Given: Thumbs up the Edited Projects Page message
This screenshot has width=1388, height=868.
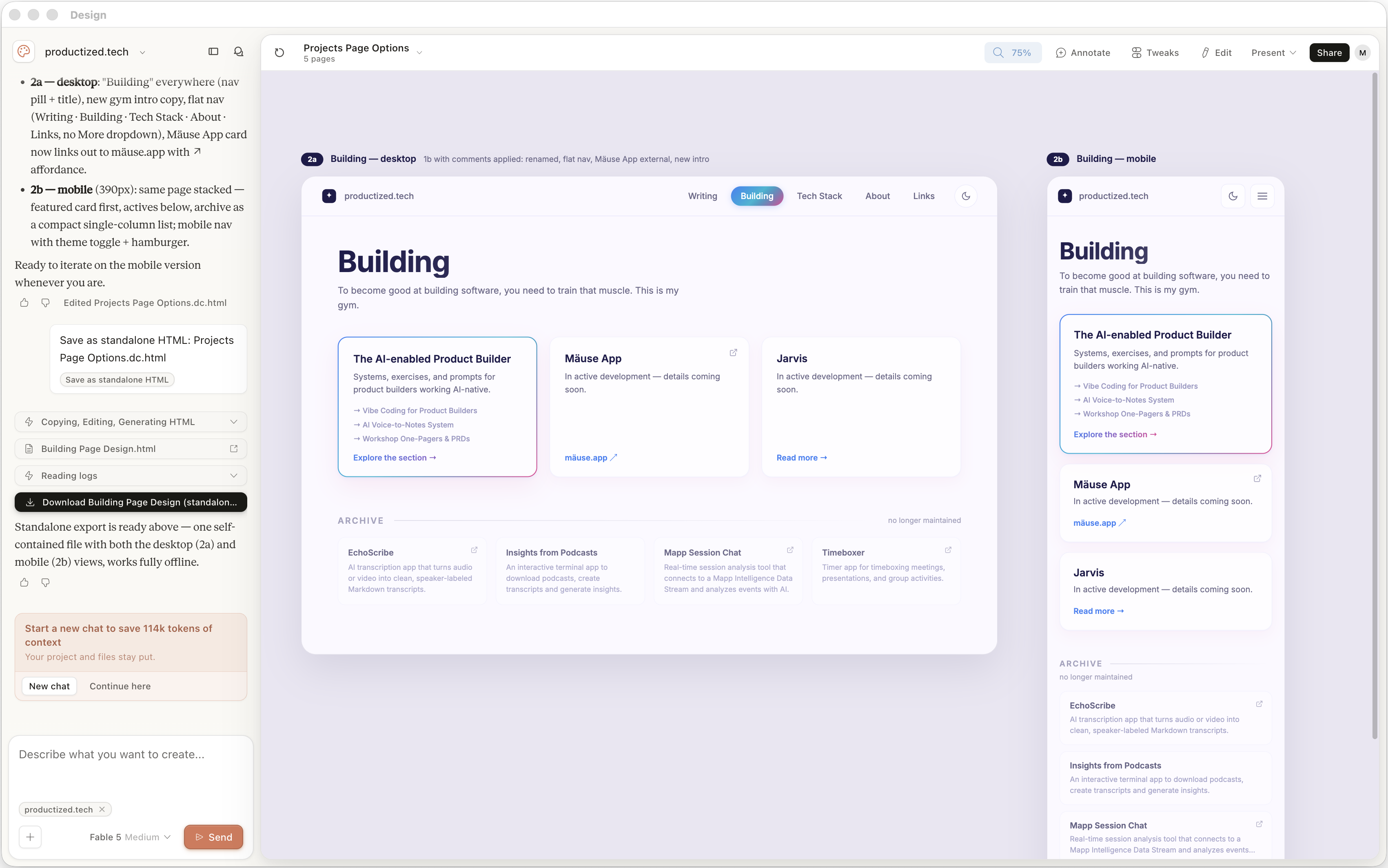Looking at the screenshot, I should point(24,303).
